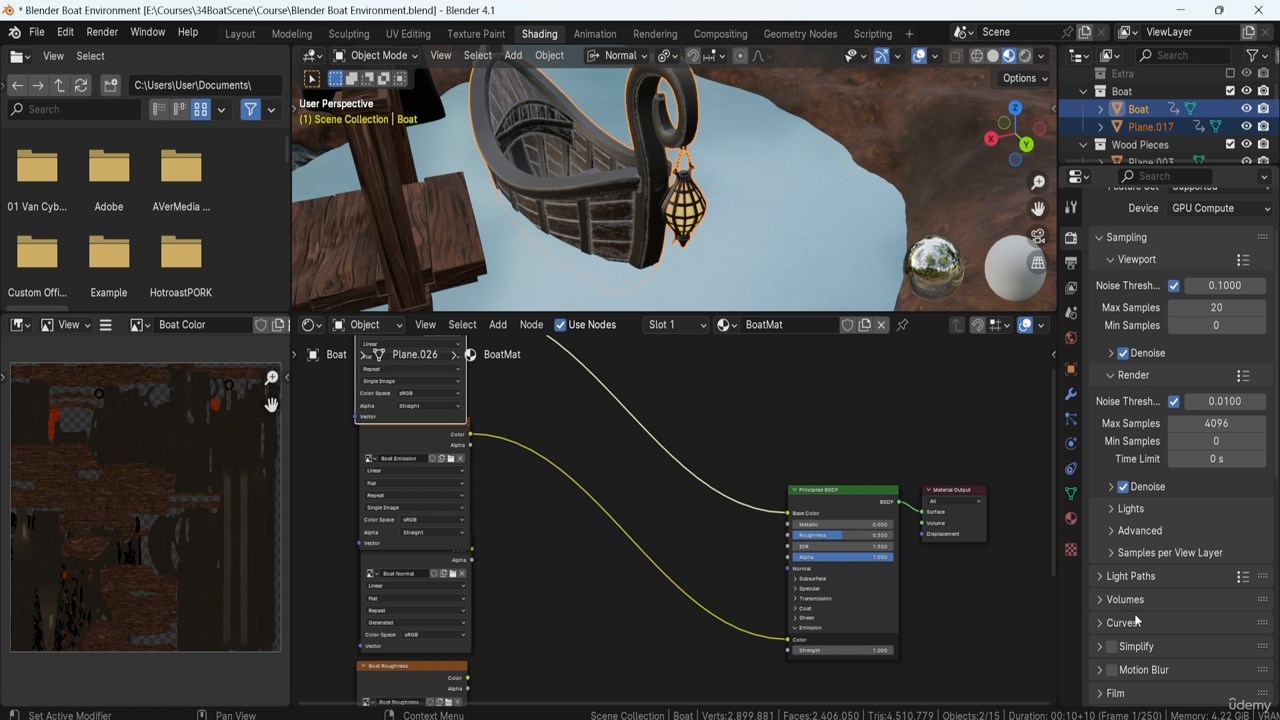Click the file browser path field
Viewport: 1280px width, 720px height.
click(x=206, y=85)
